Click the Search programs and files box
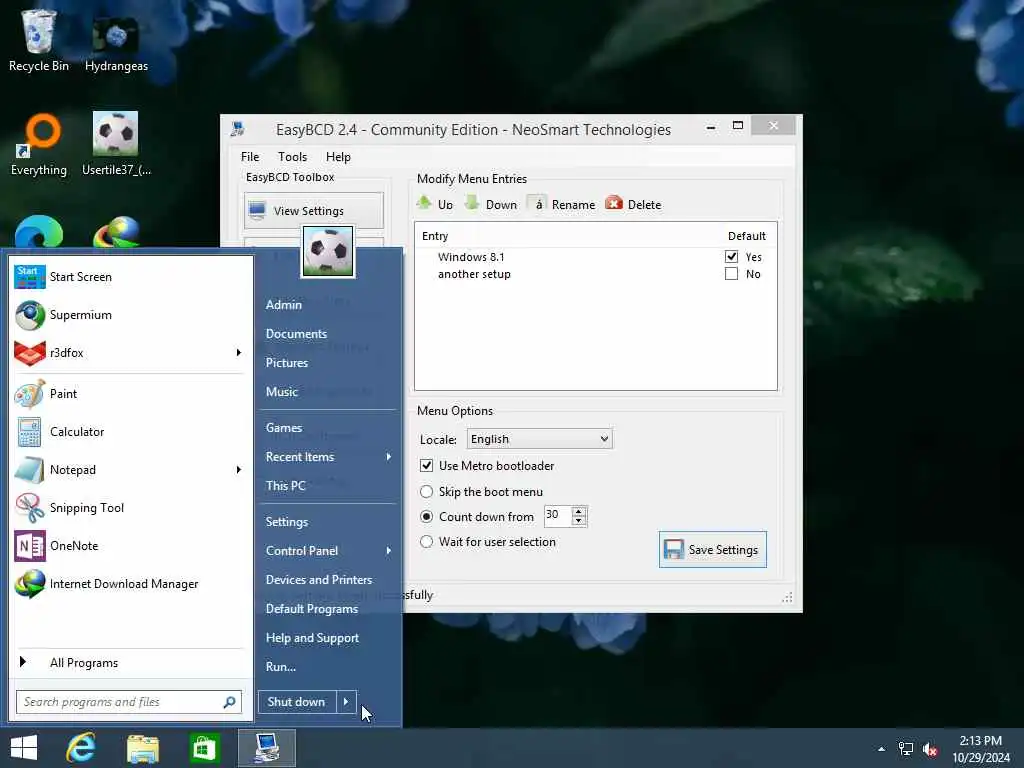 [x=129, y=702]
